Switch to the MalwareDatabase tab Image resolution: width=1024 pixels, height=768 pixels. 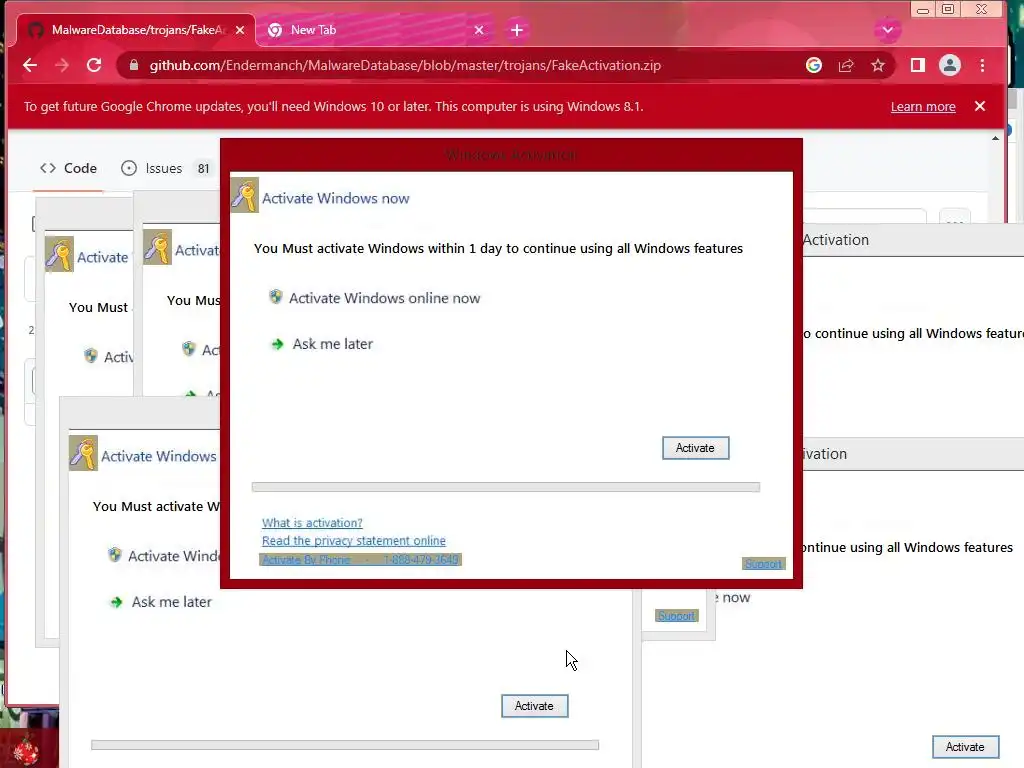[134, 30]
